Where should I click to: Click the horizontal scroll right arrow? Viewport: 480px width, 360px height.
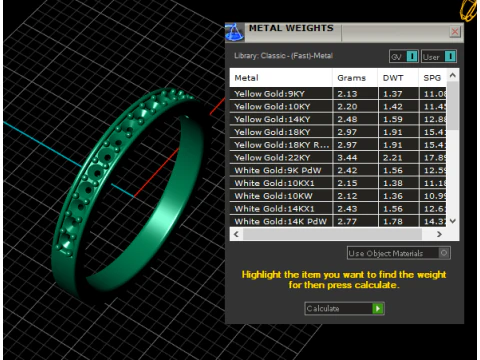tap(439, 234)
